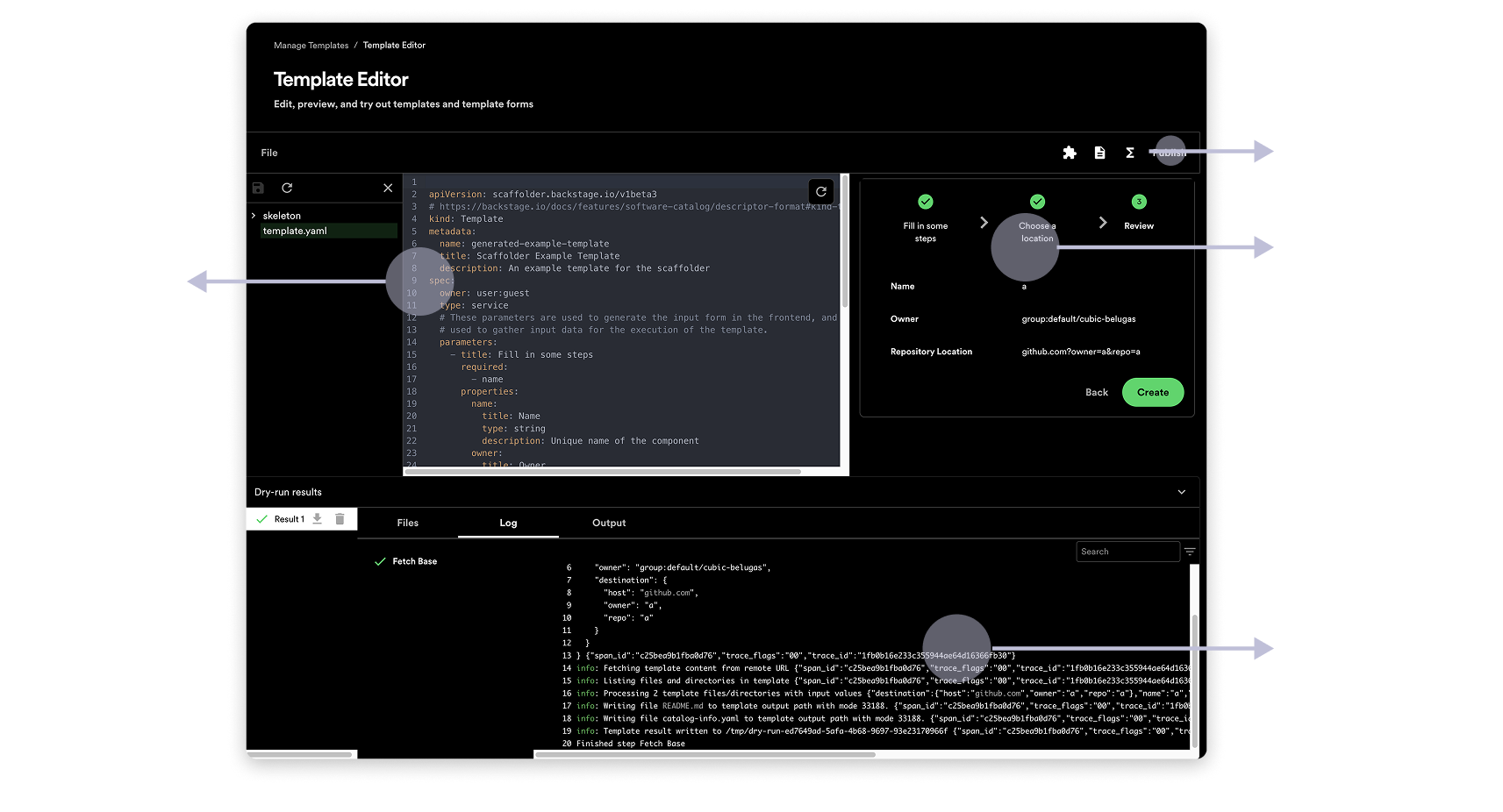Click the 'parameters:' line in editor
1503x812 pixels.
click(468, 342)
